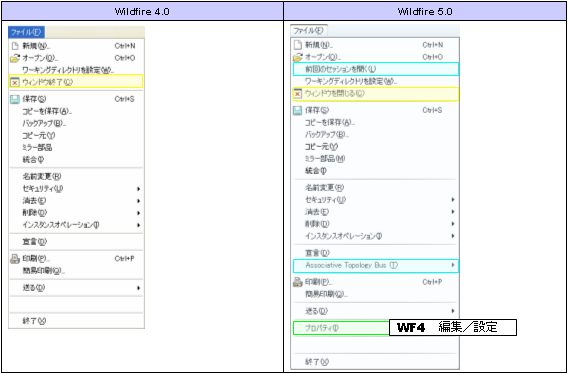Choose ワーキングディレクトリを設定 in Wildfire 4.0 menu
The width and height of the screenshot is (568, 374).
(x=68, y=70)
